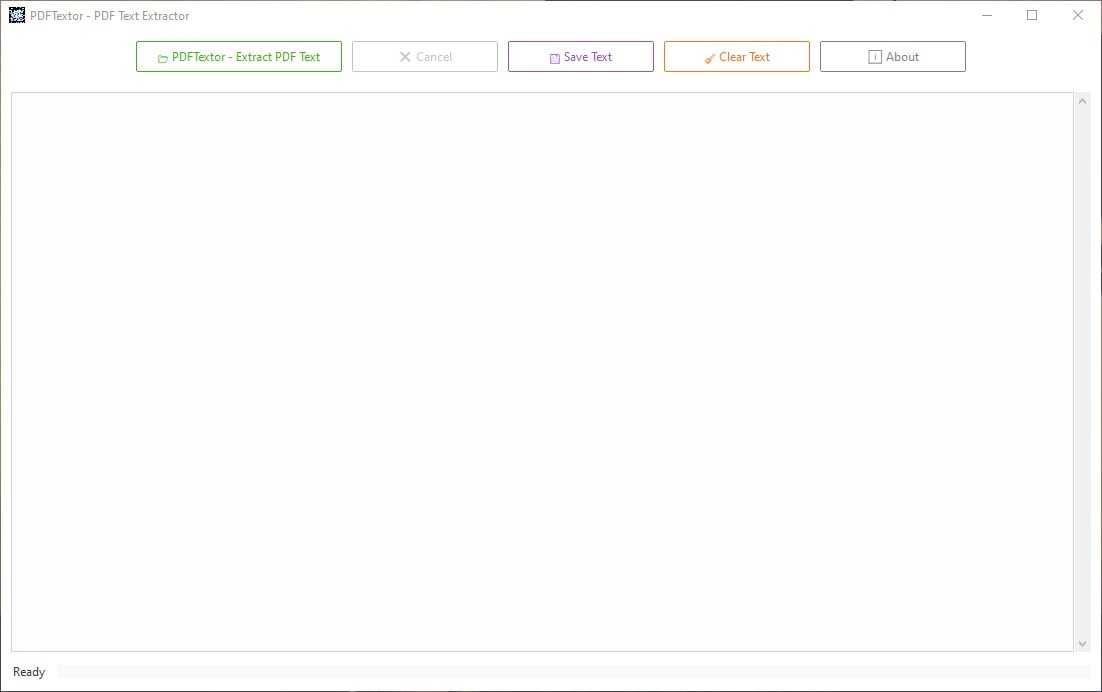Click the Ready status label
1102x692 pixels.
[x=28, y=671]
